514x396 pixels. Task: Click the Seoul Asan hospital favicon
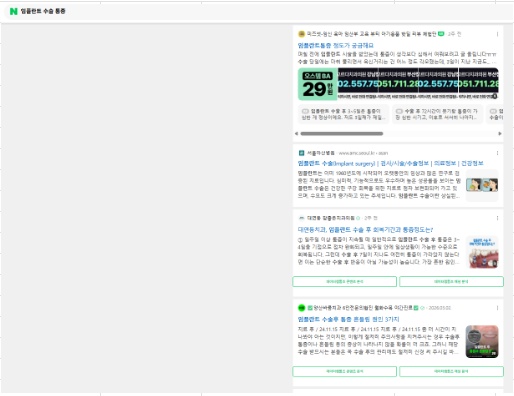(x=301, y=153)
